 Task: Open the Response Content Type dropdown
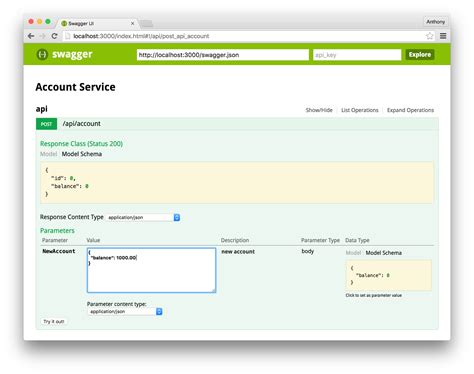click(x=143, y=217)
